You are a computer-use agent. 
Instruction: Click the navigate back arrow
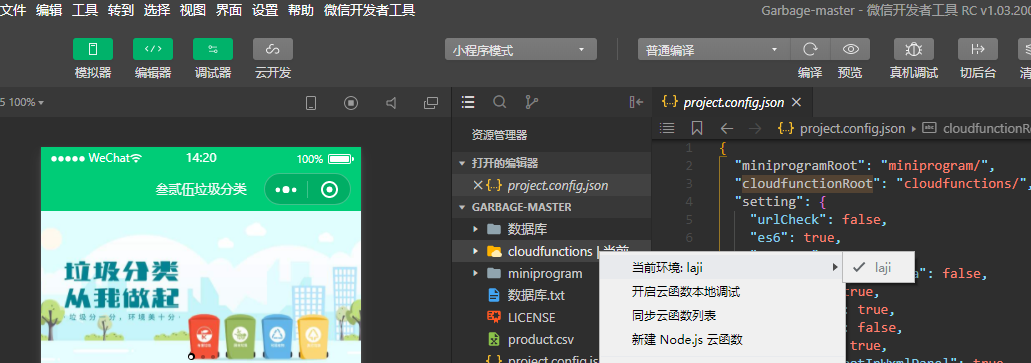(x=727, y=128)
